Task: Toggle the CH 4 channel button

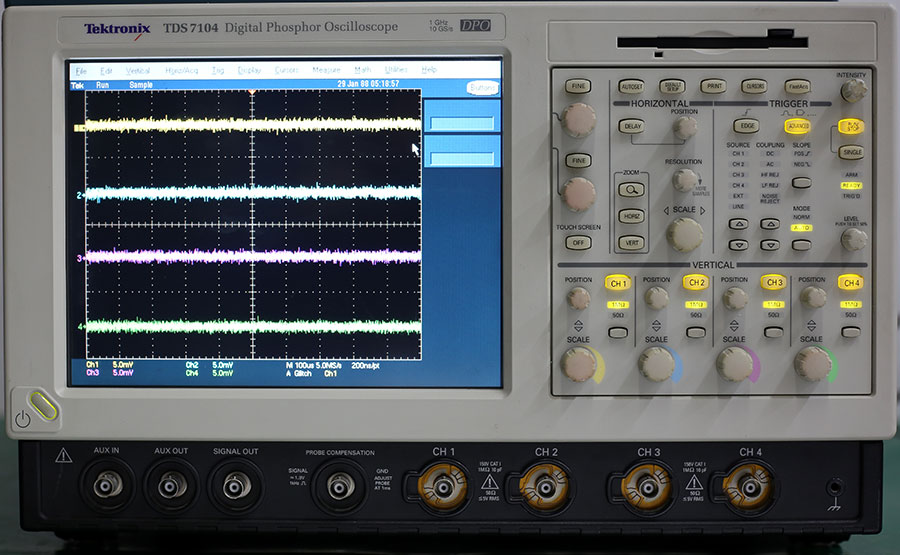Action: point(851,283)
